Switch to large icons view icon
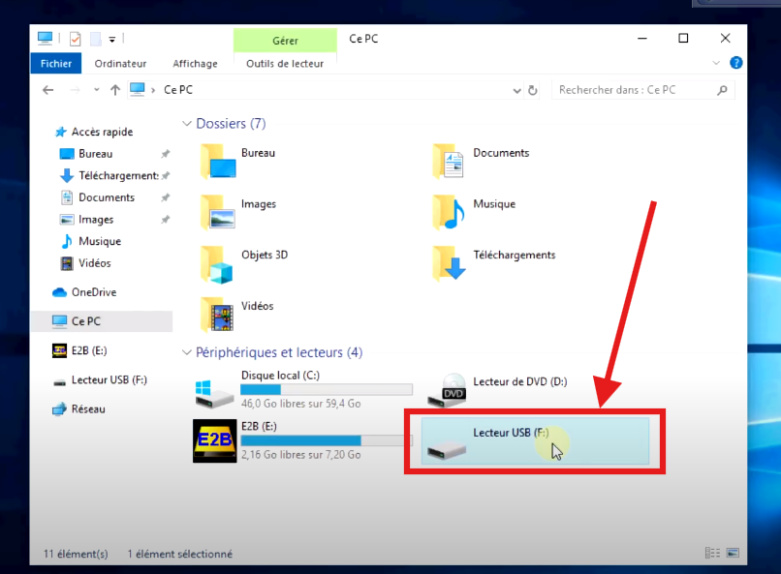The width and height of the screenshot is (781, 574). tap(733, 553)
